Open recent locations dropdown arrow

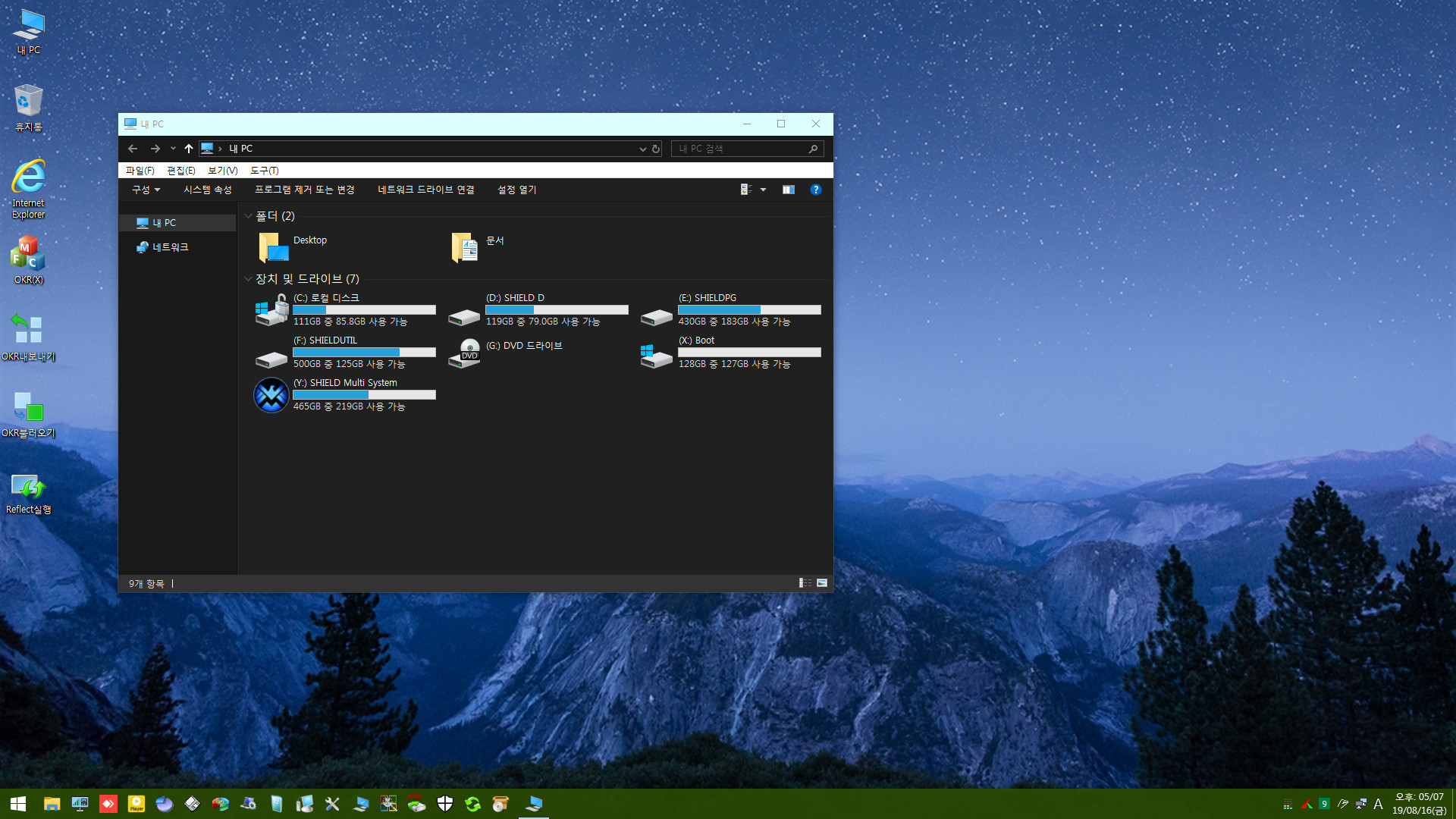point(173,149)
